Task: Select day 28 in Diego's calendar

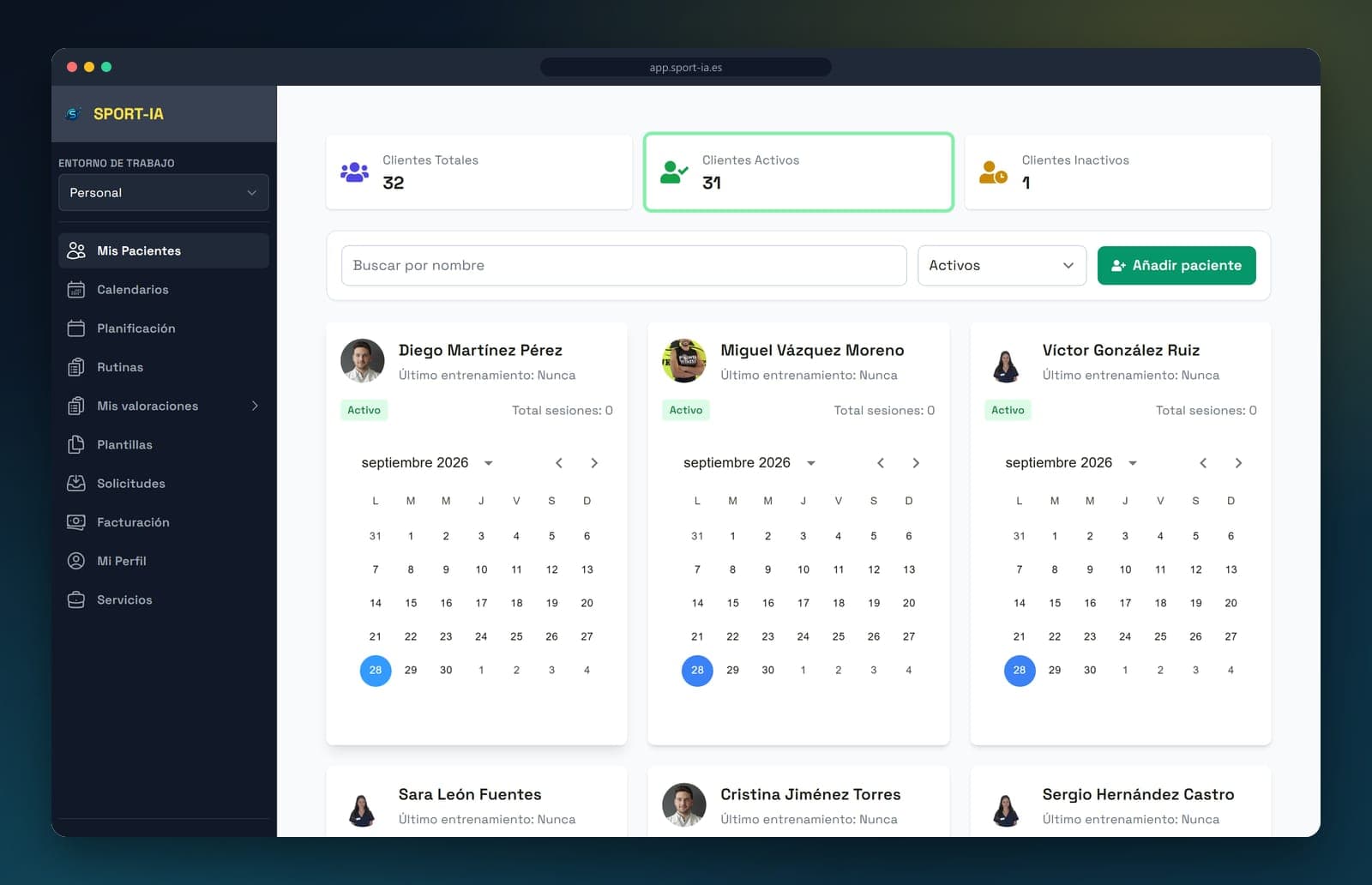Action: click(376, 671)
